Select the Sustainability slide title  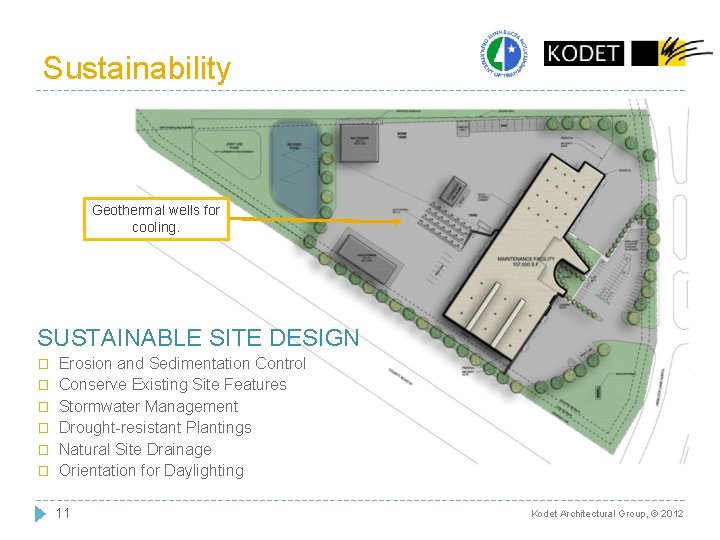(x=137, y=68)
